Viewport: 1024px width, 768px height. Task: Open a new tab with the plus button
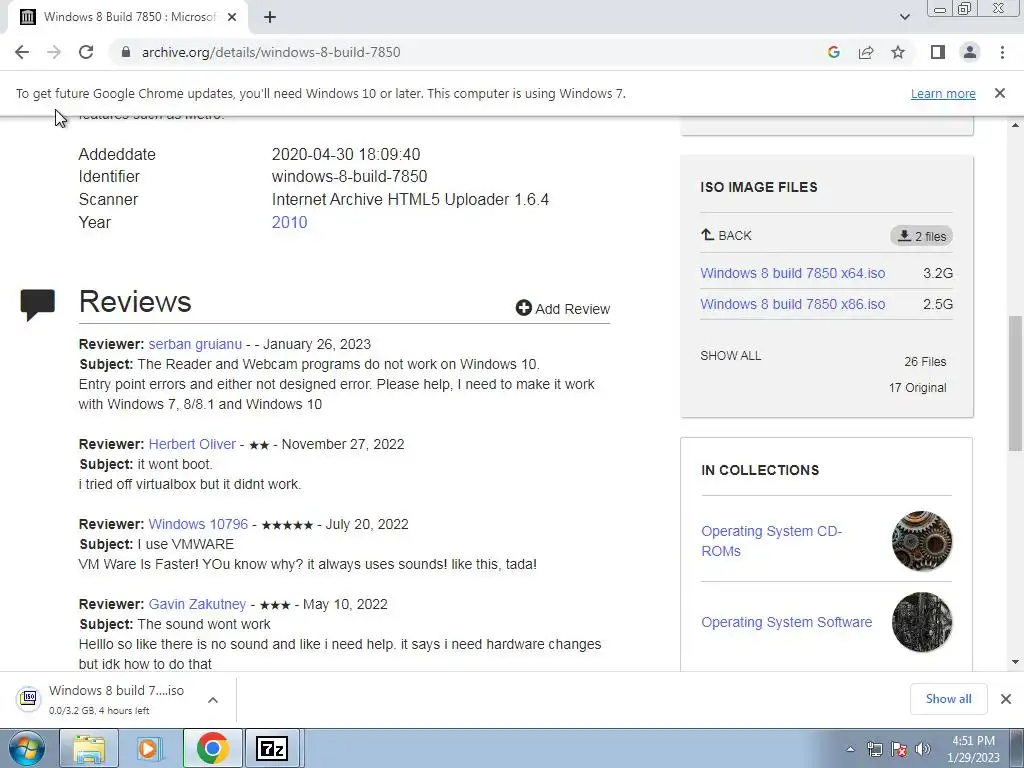270,17
